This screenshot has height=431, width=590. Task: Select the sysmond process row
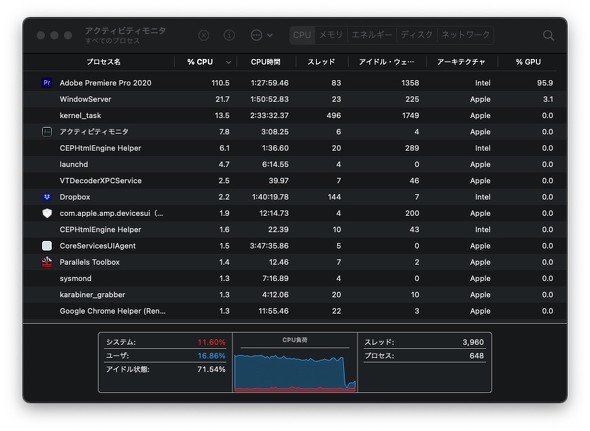click(x=295, y=279)
